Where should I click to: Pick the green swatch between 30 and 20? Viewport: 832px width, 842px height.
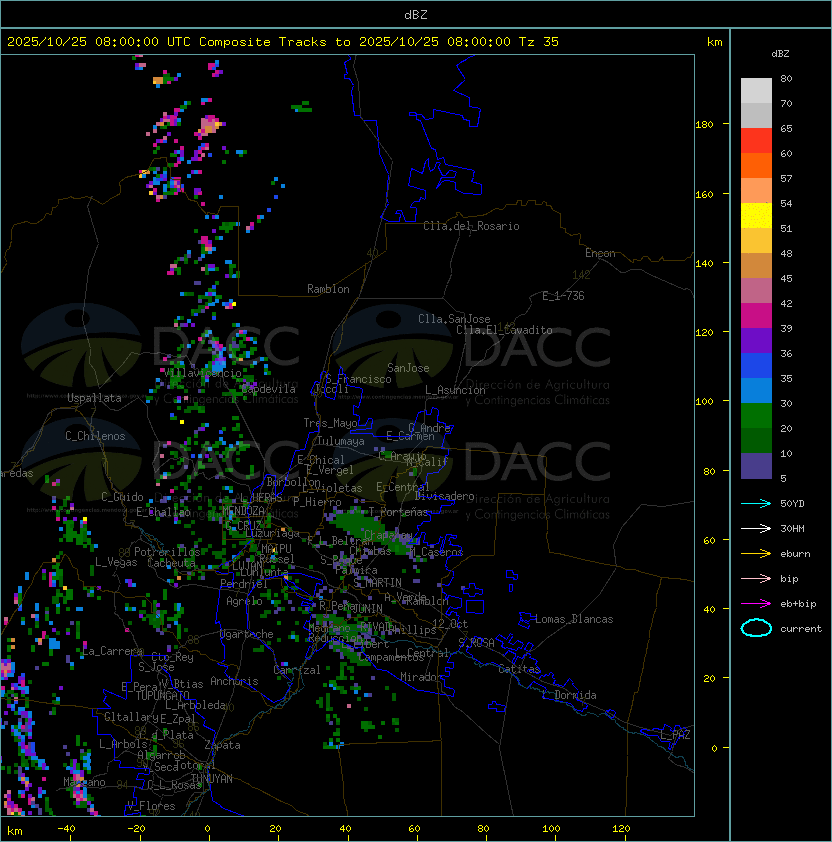[x=756, y=415]
